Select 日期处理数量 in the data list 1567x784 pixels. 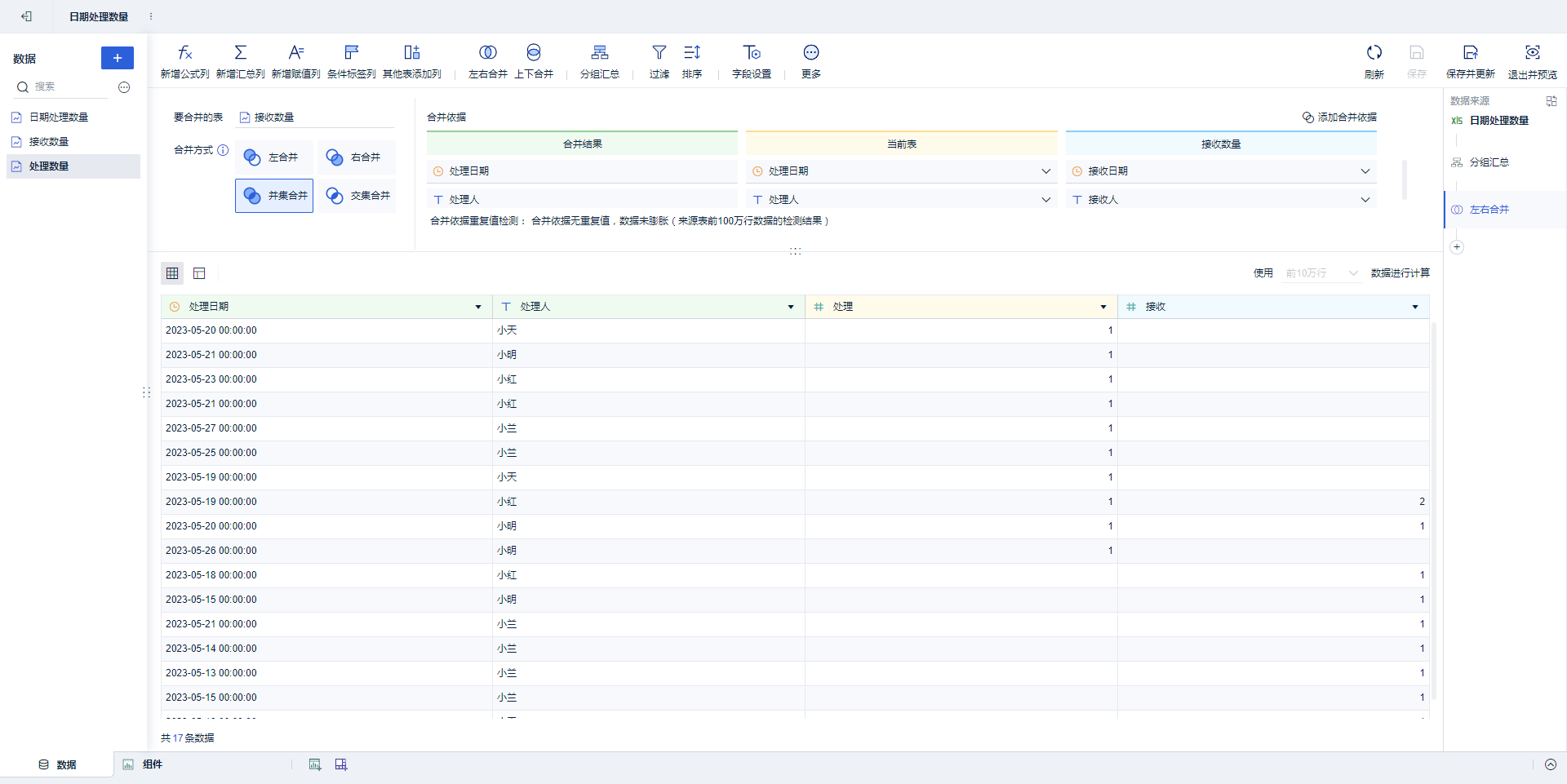point(73,117)
